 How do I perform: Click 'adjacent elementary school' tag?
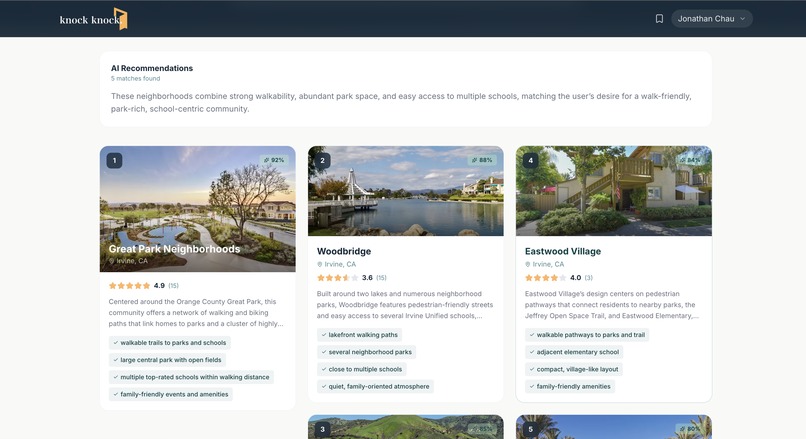point(574,352)
